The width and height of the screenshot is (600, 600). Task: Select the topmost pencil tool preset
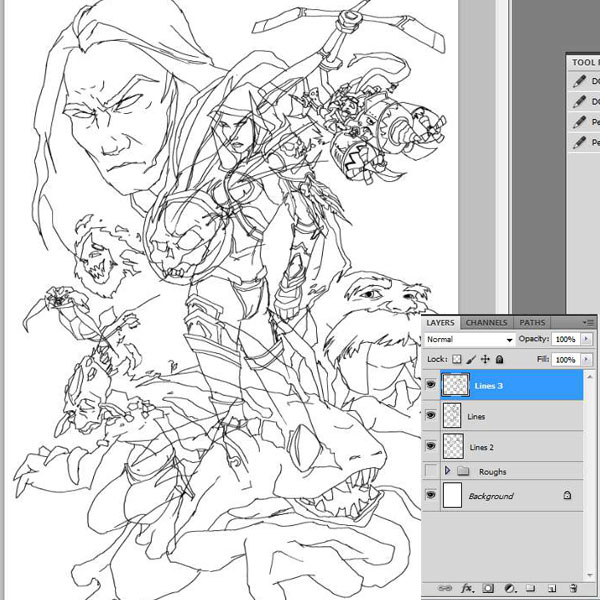580,81
